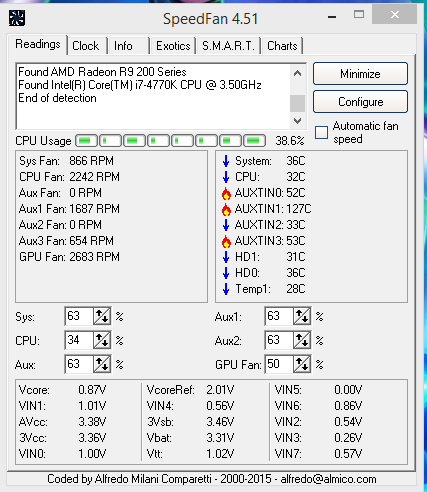This screenshot has height=492, width=427.
Task: Click the Aux2 speed percentage field
Action: pos(279,340)
